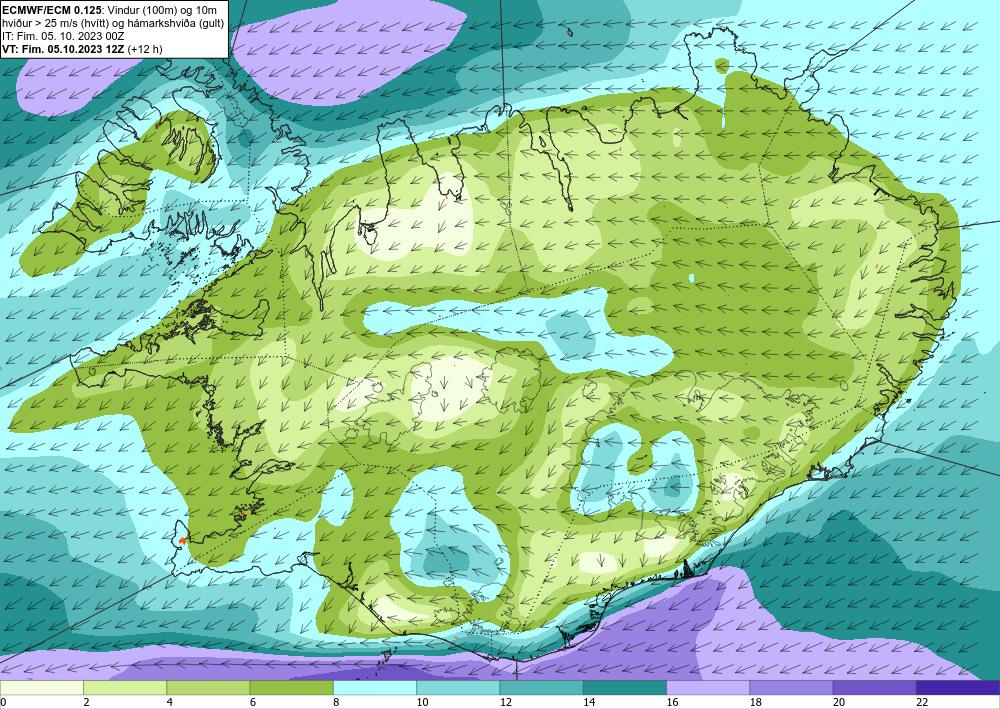
Task: Click the '10' label on the scale
Action: pos(422,702)
